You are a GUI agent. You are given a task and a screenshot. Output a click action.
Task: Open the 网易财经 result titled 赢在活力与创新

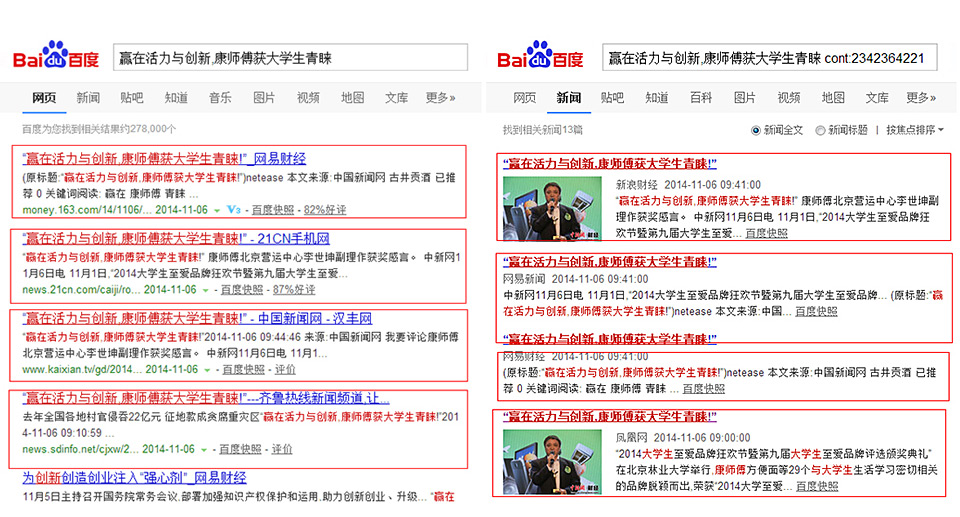coord(164,159)
